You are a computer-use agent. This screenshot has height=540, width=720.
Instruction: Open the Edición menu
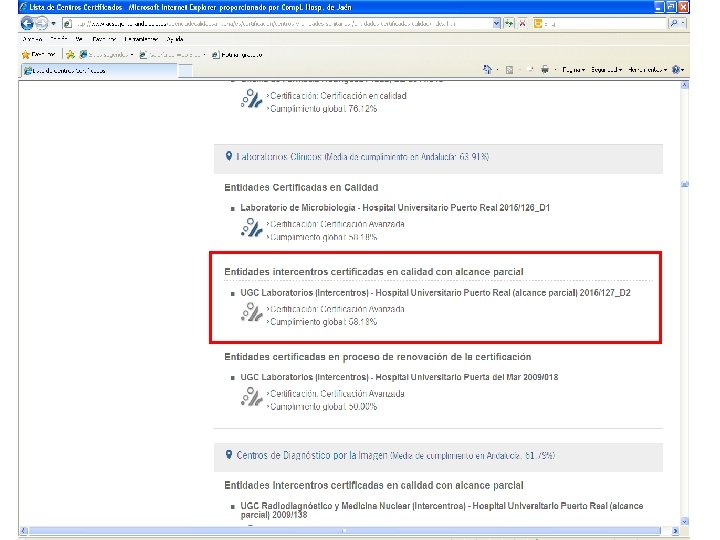tap(59, 39)
